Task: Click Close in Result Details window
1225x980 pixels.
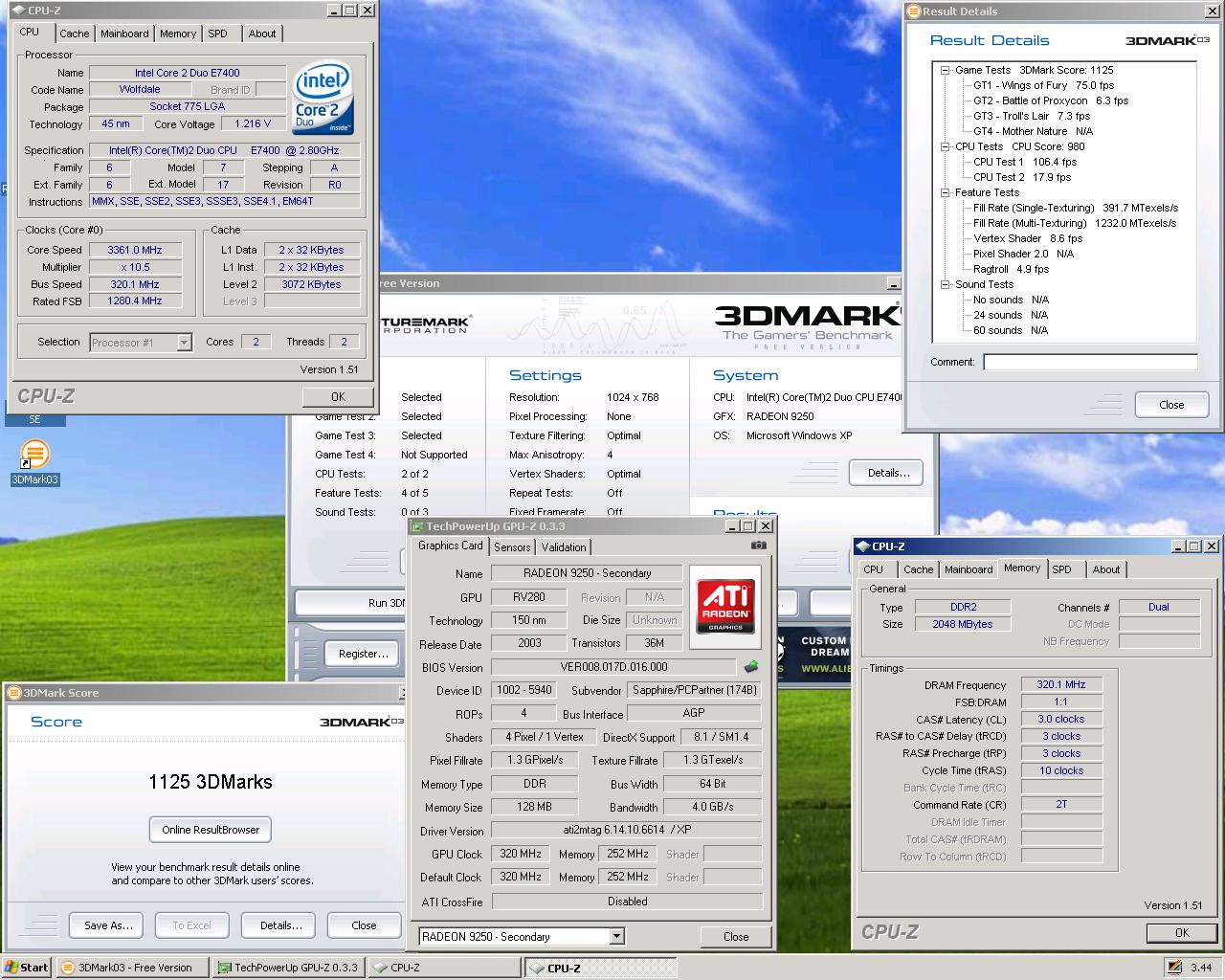Action: (x=1171, y=405)
